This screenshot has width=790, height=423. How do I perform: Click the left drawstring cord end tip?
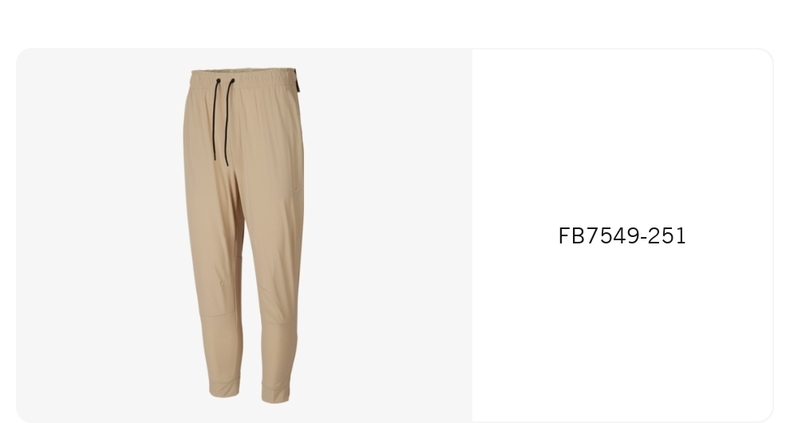pos(215,157)
